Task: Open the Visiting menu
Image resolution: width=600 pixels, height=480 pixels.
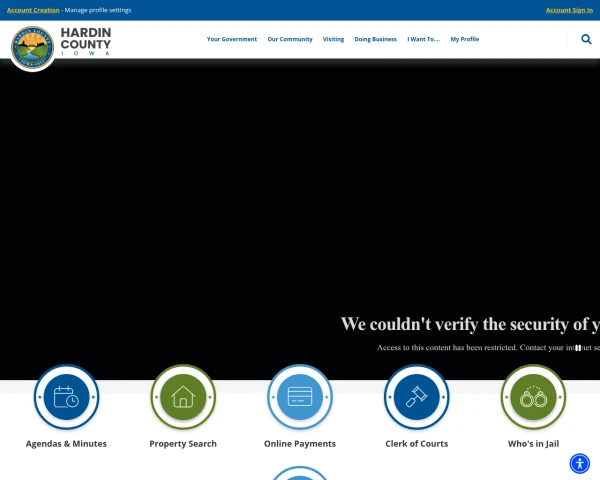Action: pos(333,39)
